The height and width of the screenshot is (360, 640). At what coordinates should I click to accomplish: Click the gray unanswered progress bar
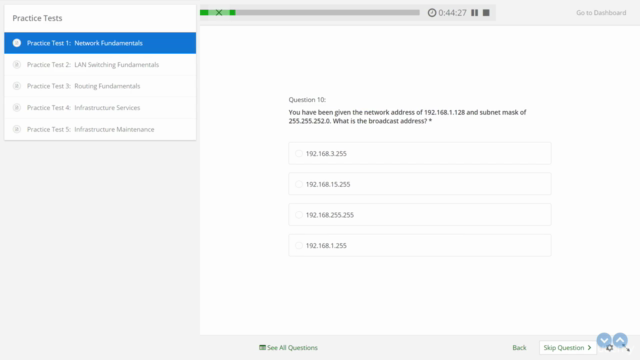pos(327,13)
